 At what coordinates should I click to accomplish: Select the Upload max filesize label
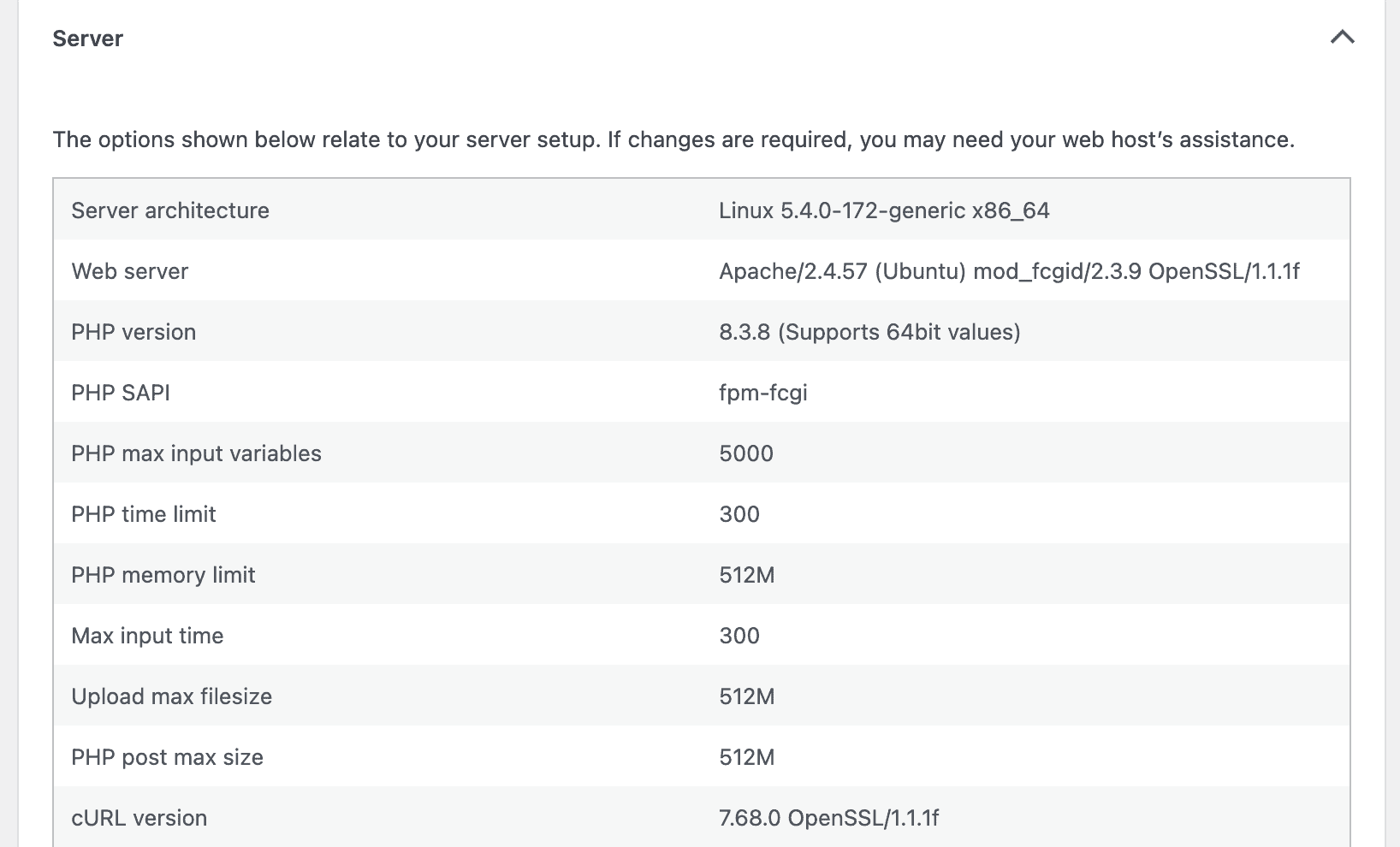[x=171, y=696]
